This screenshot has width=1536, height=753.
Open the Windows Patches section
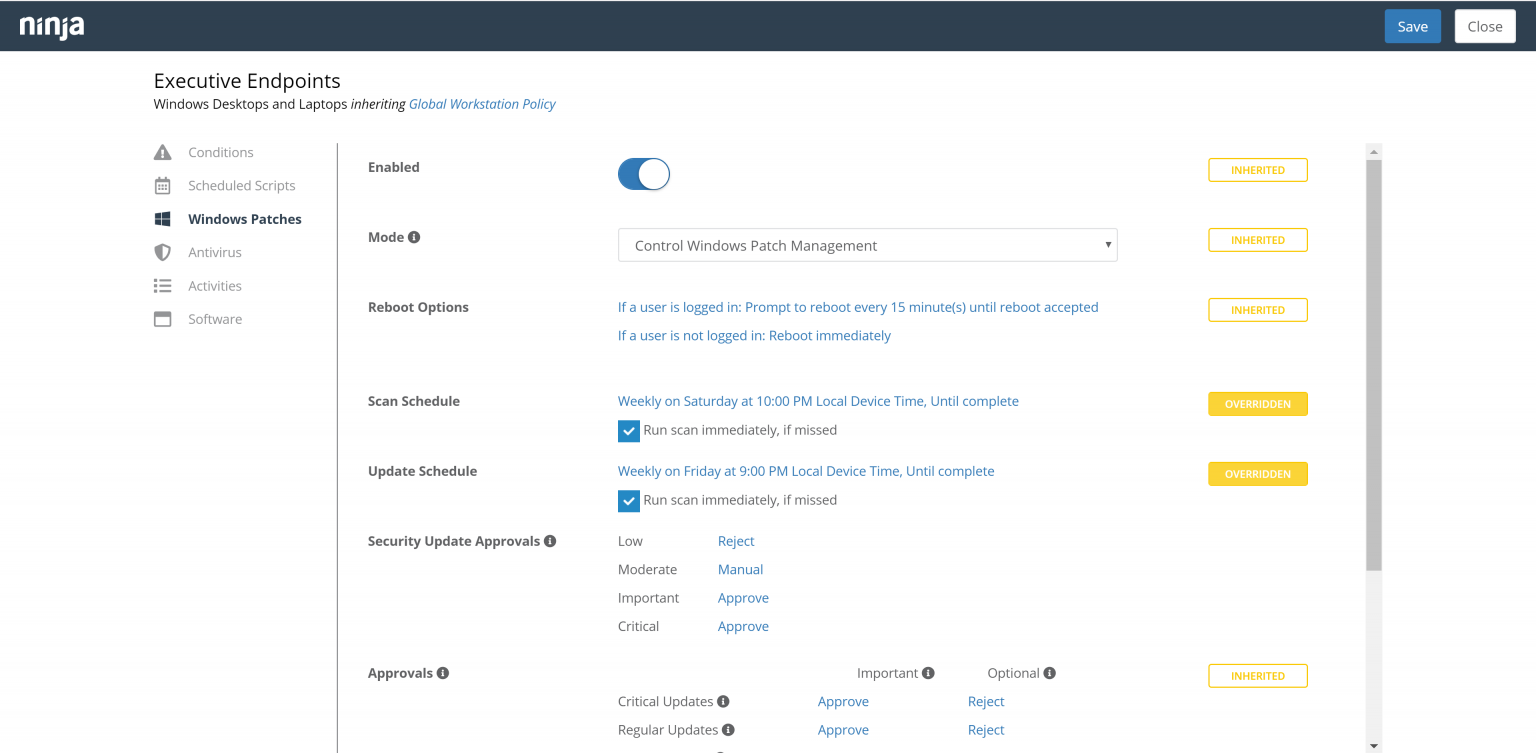click(x=244, y=219)
